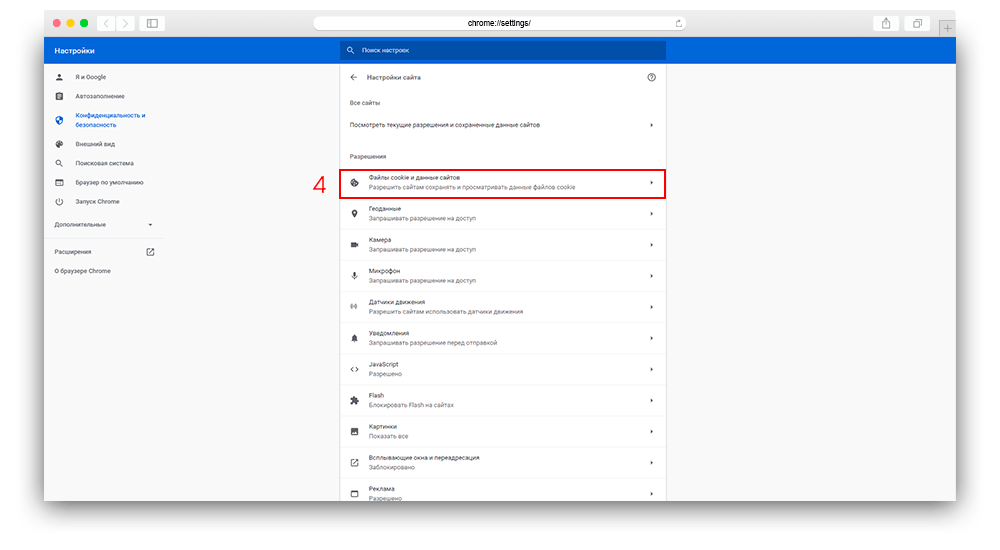This screenshot has height=550, width=1000.
Task: Click the external link icon beside Расширения
Action: pos(151,252)
